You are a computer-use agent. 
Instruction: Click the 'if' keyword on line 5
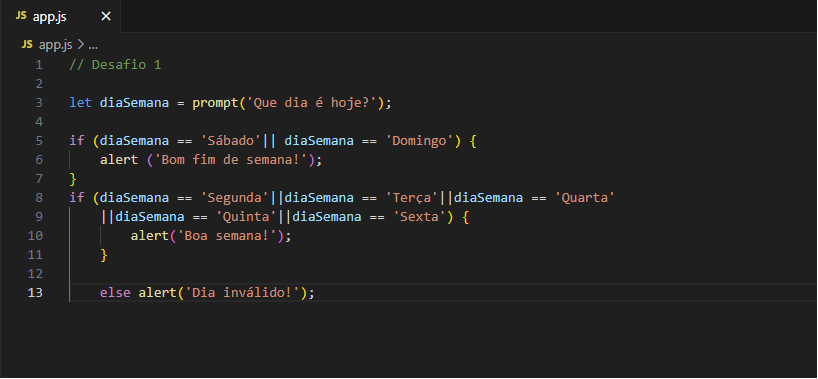click(77, 141)
